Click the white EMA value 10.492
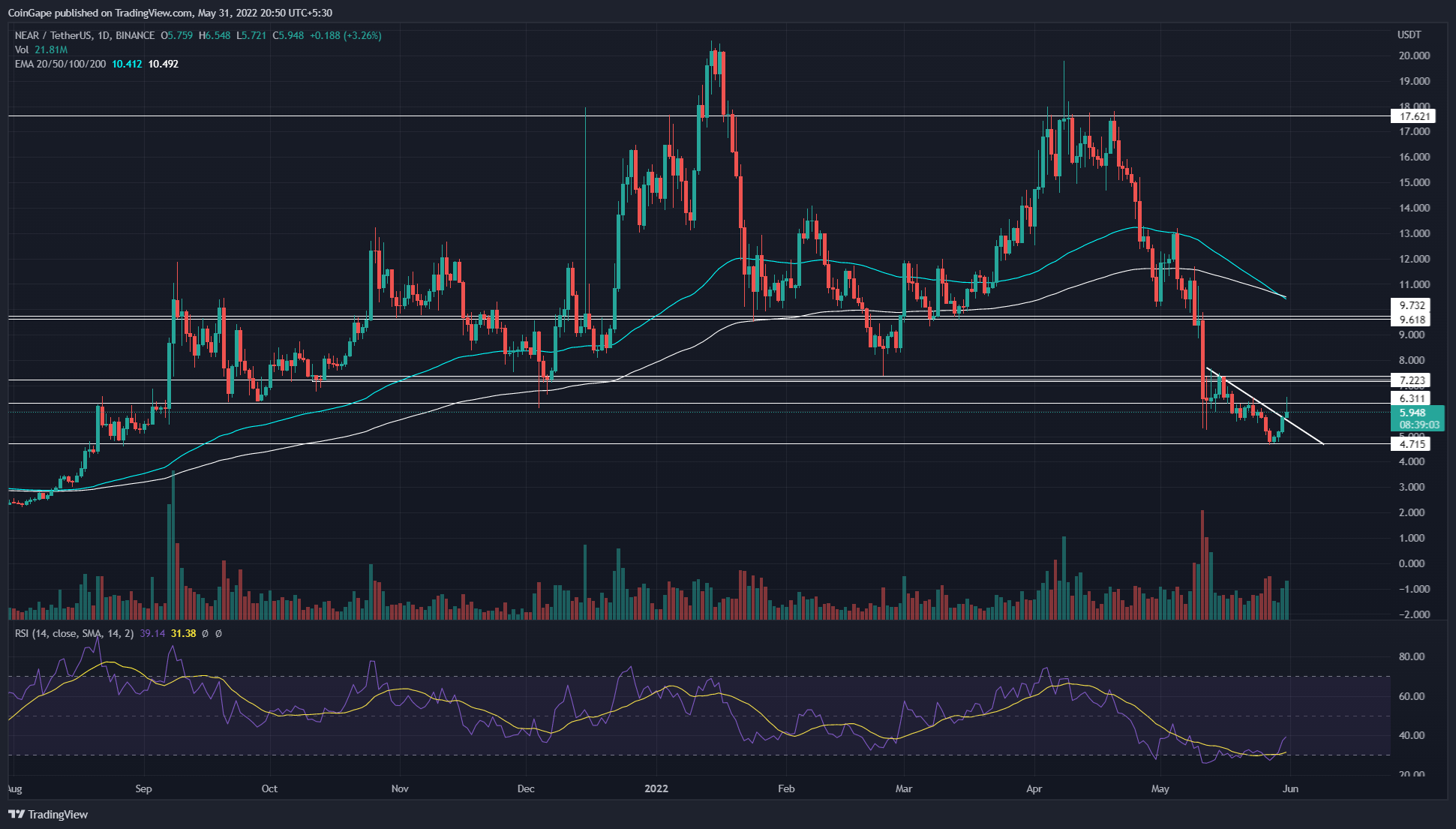This screenshot has height=829, width=1456. tap(164, 64)
